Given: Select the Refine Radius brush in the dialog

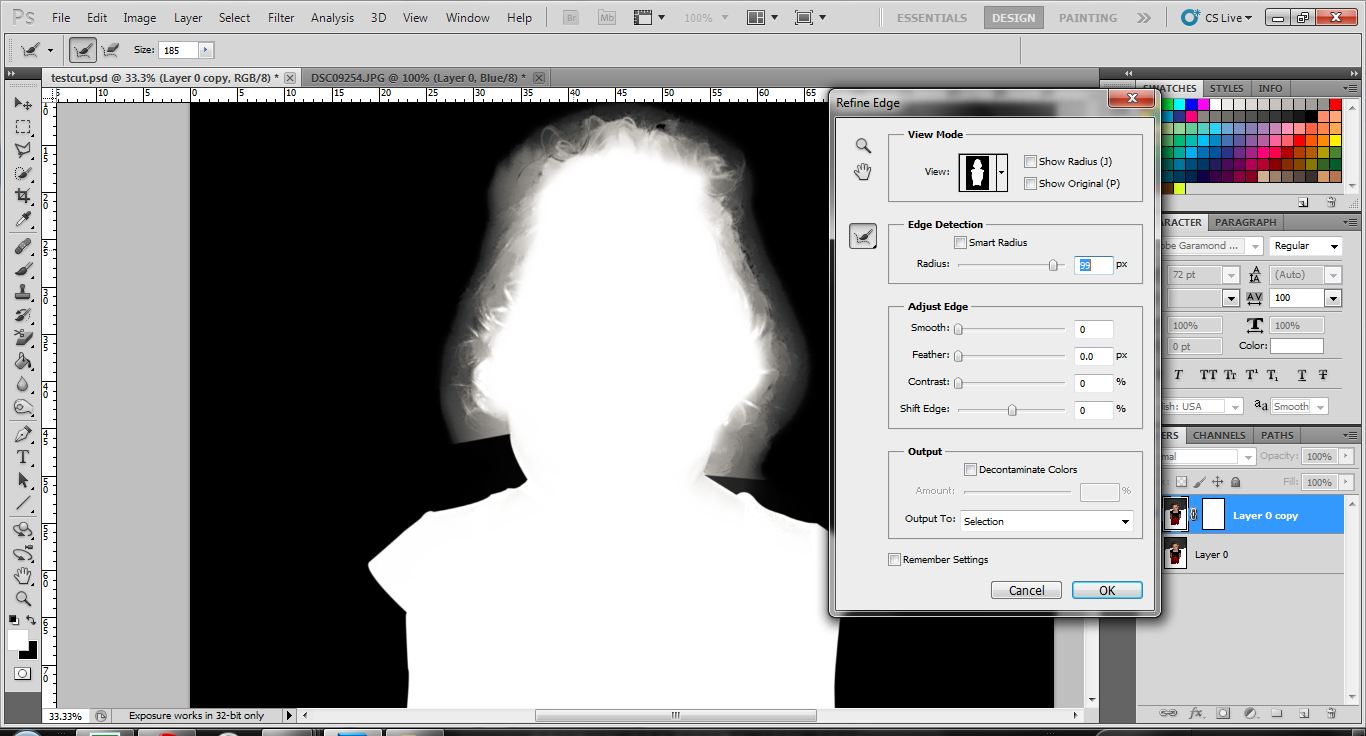Looking at the screenshot, I should click(862, 236).
